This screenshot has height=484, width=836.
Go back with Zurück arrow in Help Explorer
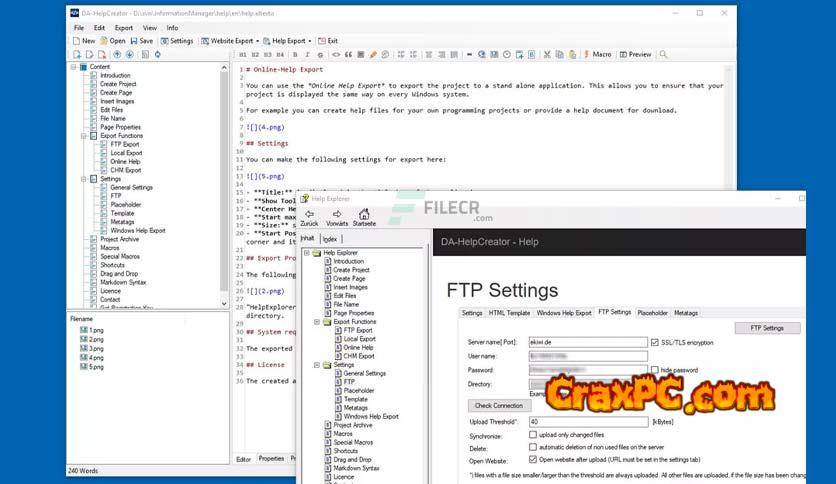309,217
